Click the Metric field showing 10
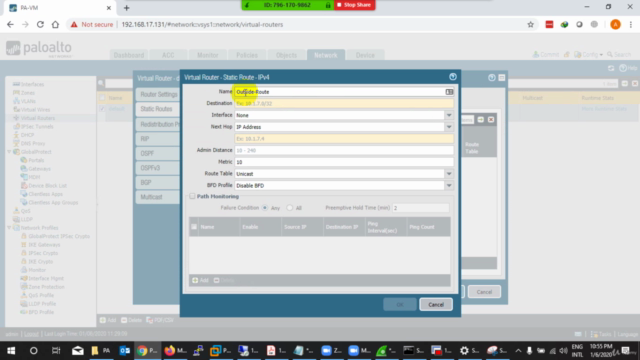The height and width of the screenshot is (360, 640). pos(344,162)
